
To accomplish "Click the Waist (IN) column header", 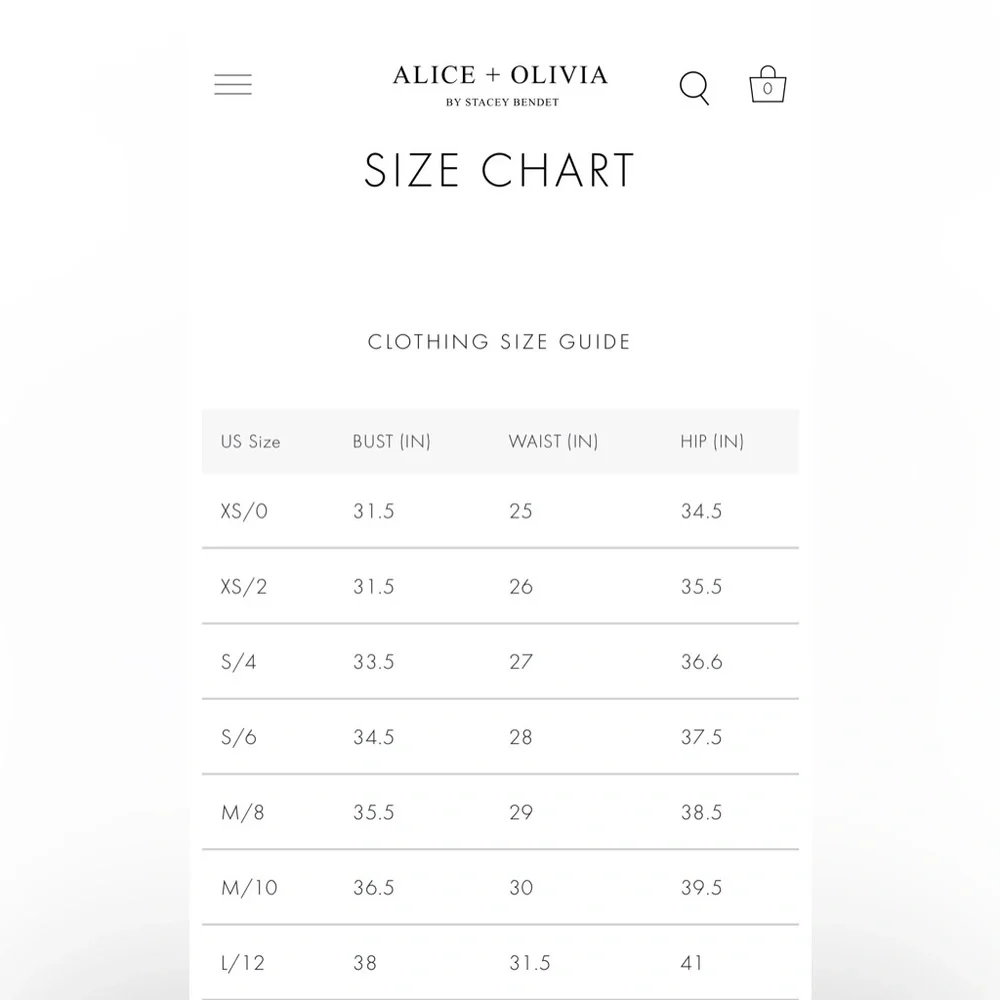I will pyautogui.click(x=553, y=441).
